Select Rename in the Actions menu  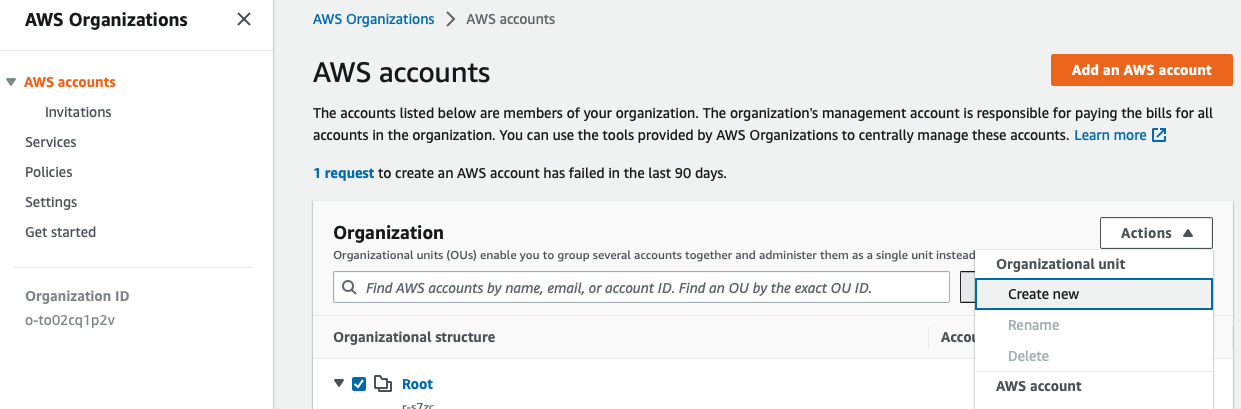1034,325
